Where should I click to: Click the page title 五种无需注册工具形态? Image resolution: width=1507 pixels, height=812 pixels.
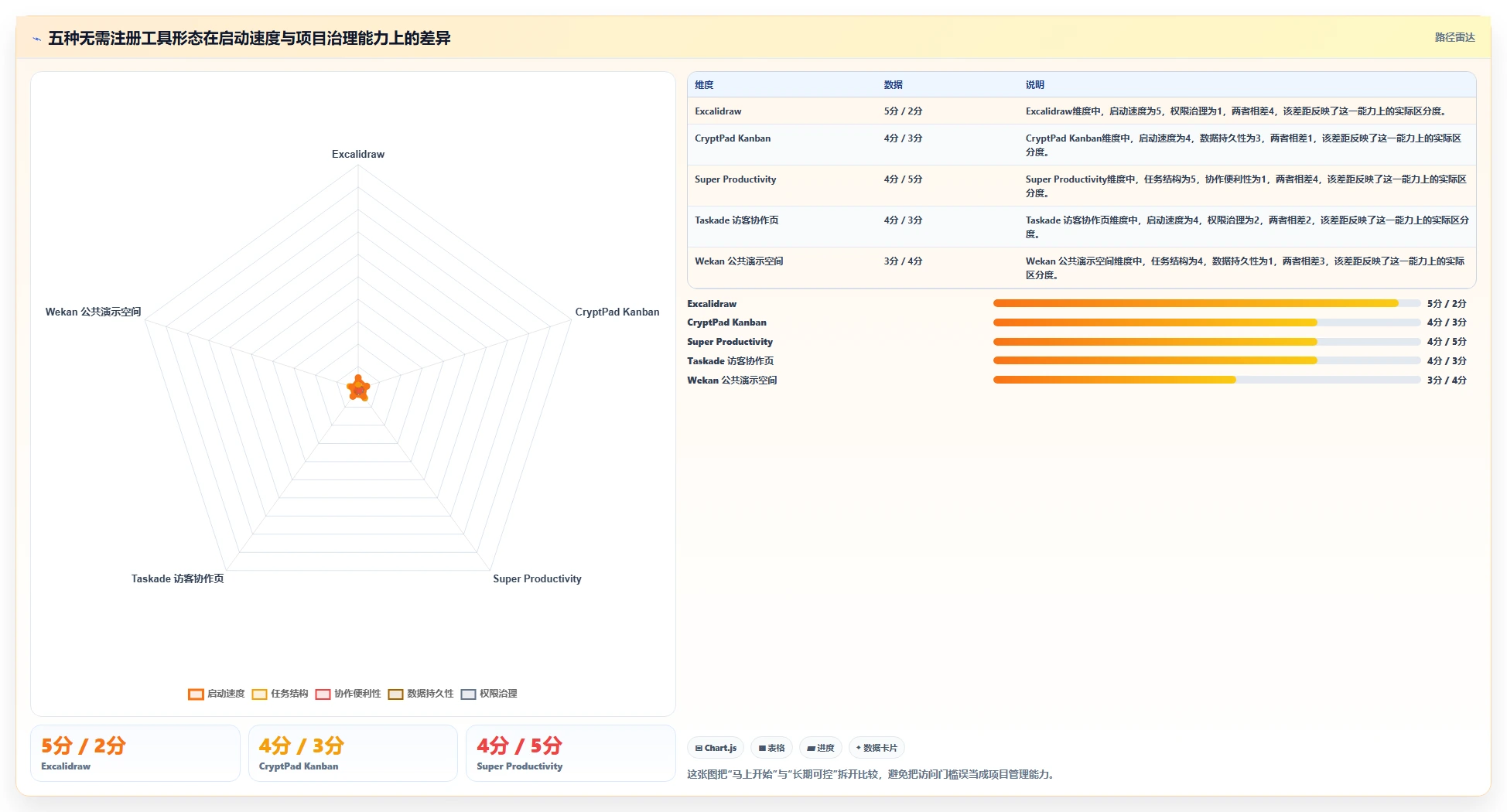[x=249, y=38]
